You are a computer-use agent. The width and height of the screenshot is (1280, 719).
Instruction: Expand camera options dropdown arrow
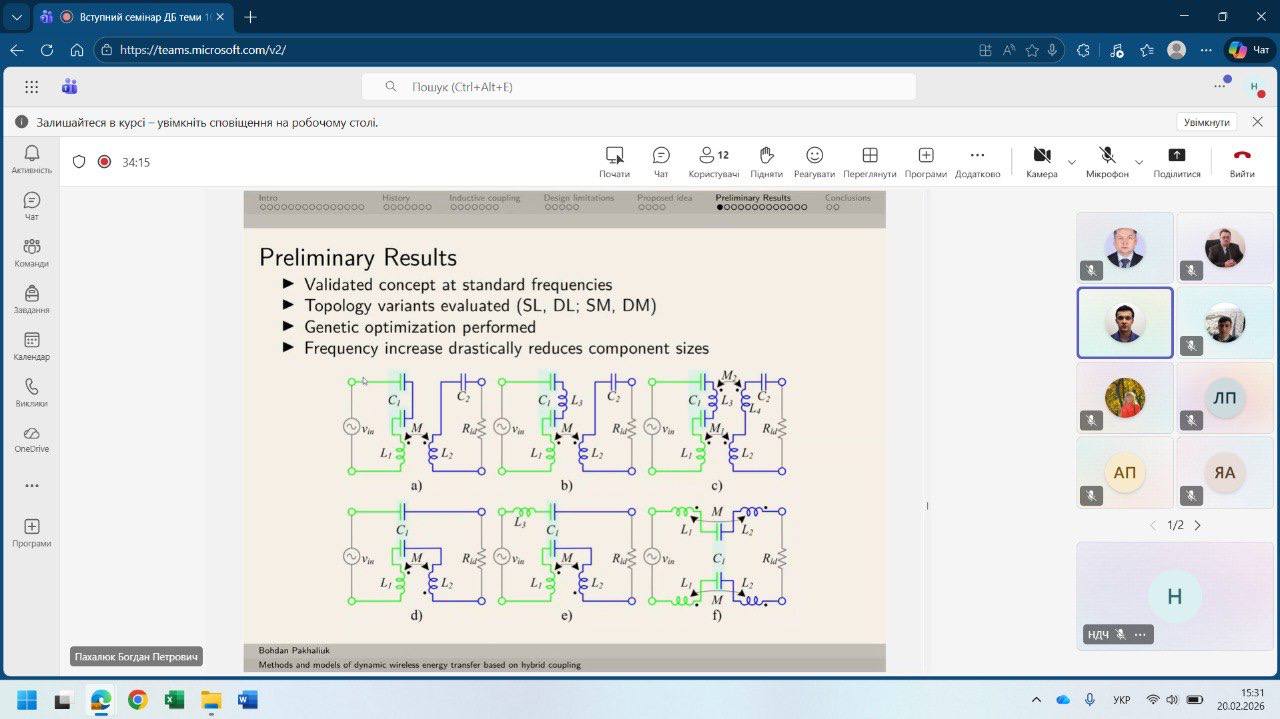point(1072,162)
